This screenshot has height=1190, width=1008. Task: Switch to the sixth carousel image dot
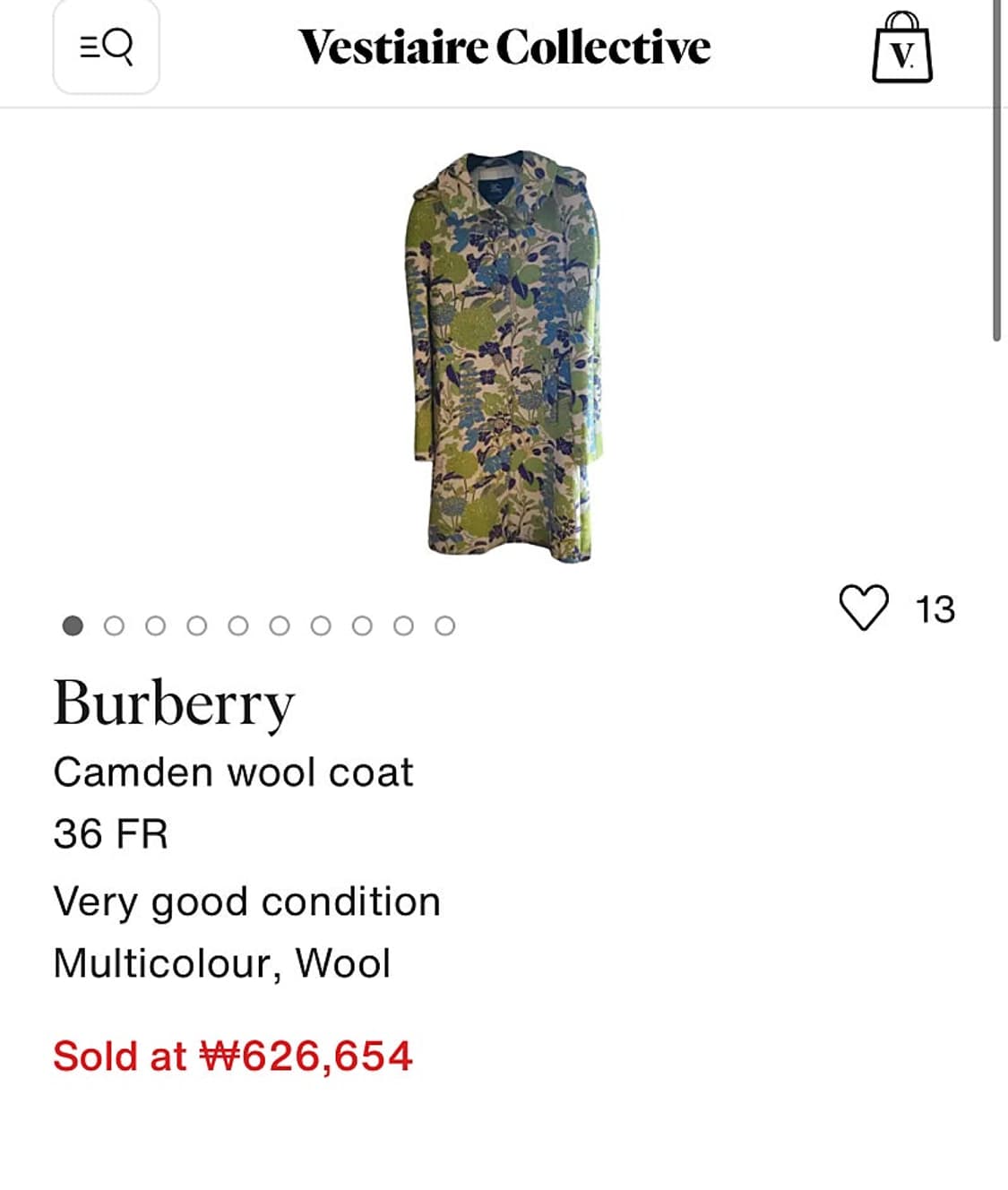[280, 625]
